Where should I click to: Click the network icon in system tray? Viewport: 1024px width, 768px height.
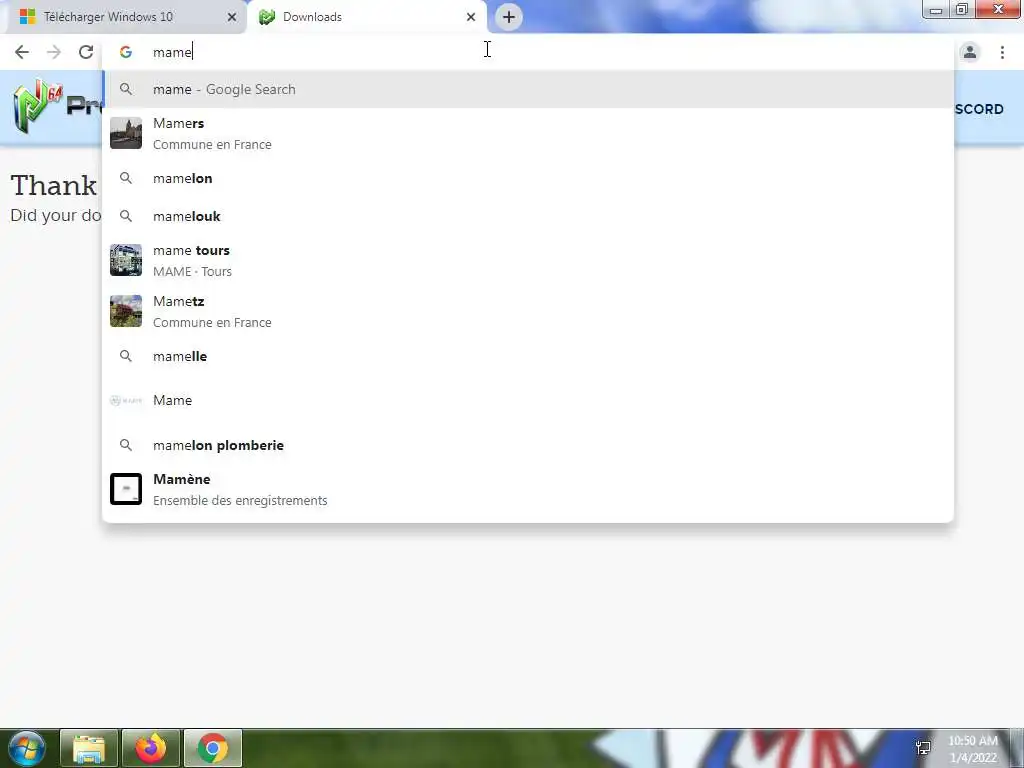click(x=923, y=748)
